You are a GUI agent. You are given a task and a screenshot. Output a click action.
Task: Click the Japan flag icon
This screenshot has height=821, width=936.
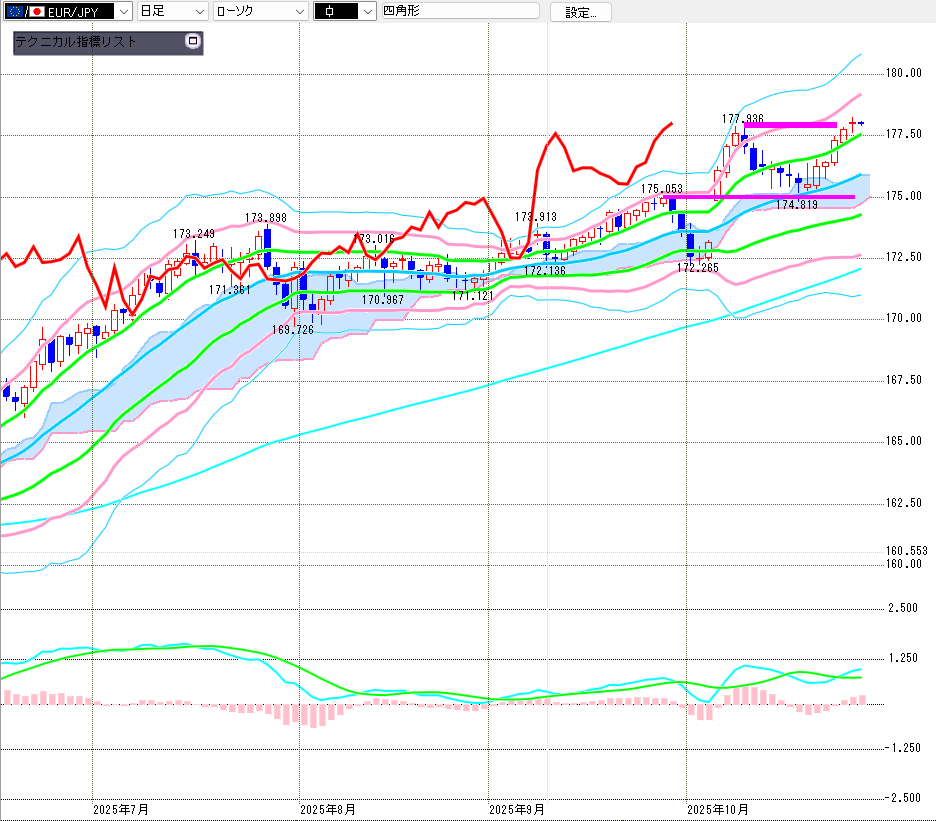(x=37, y=12)
